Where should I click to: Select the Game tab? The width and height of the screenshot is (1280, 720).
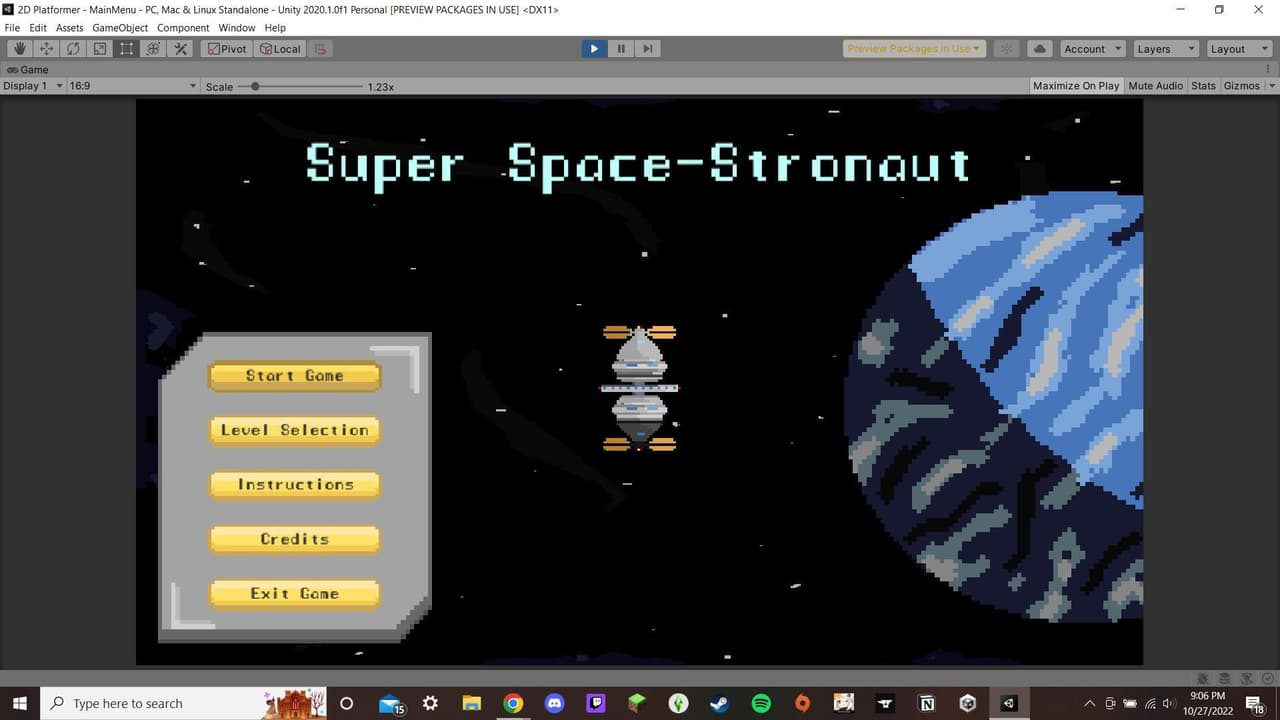point(28,69)
